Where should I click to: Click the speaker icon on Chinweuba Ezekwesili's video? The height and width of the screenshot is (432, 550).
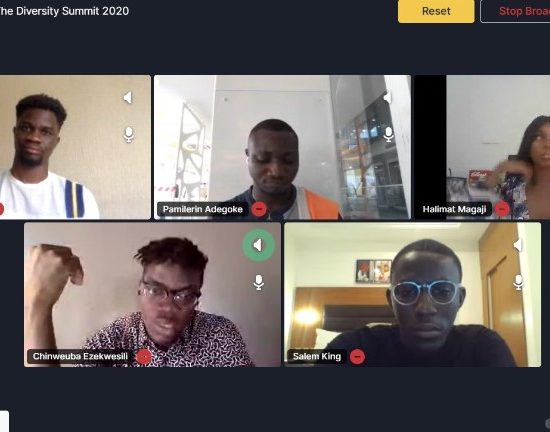click(258, 245)
